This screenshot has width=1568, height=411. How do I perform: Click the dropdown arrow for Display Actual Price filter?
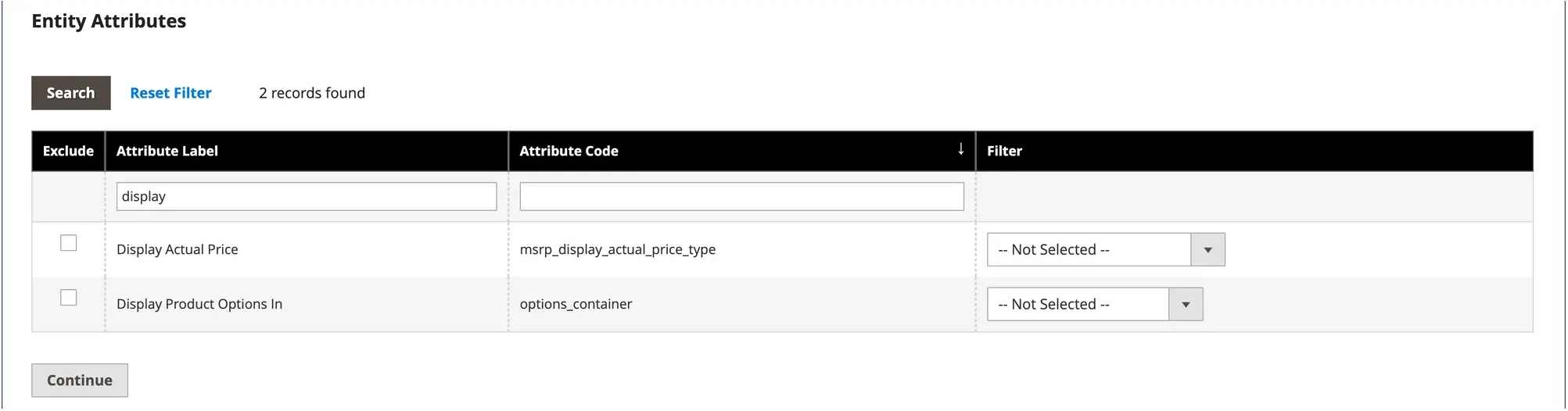[1207, 250]
